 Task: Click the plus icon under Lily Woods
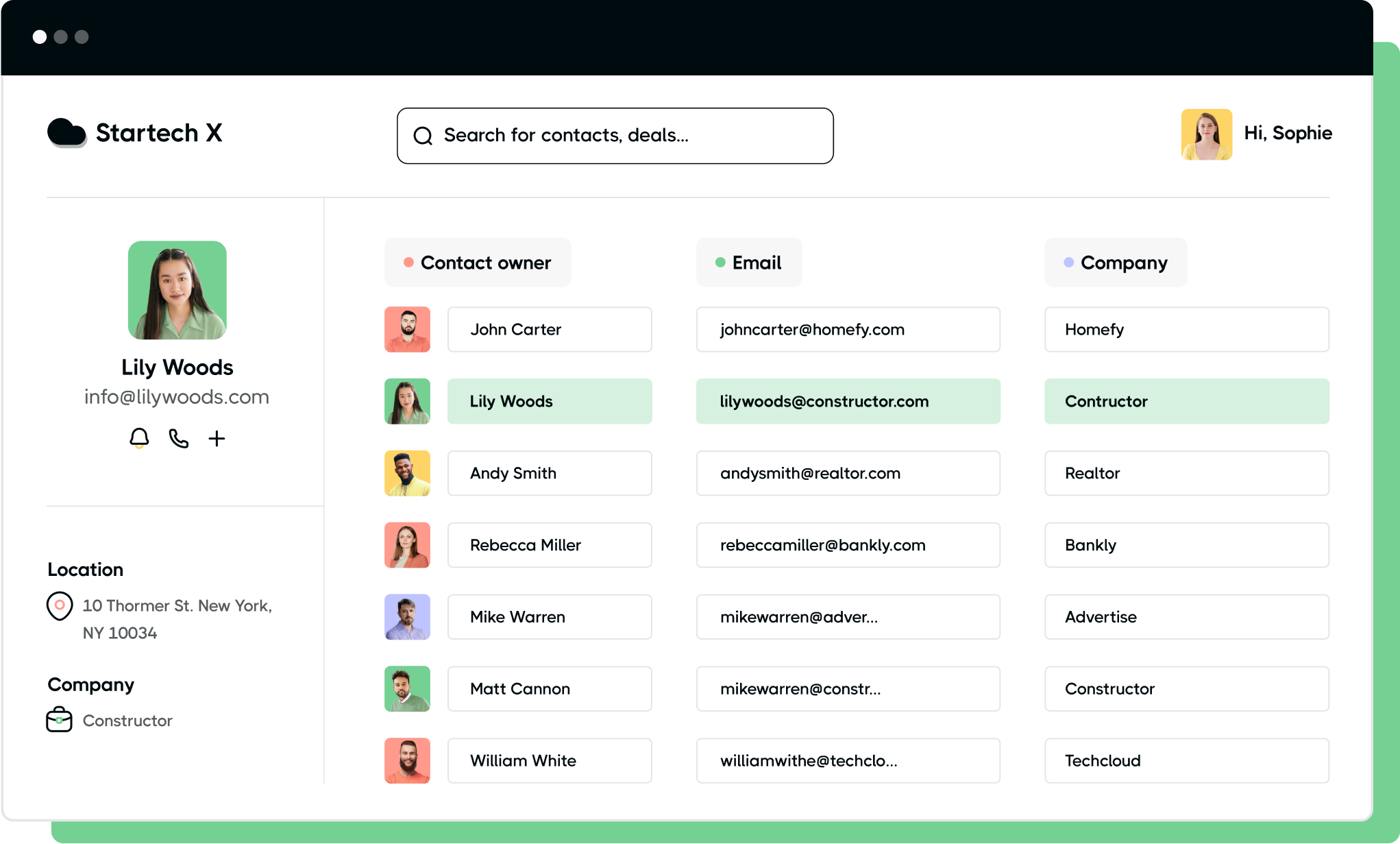[x=217, y=438]
